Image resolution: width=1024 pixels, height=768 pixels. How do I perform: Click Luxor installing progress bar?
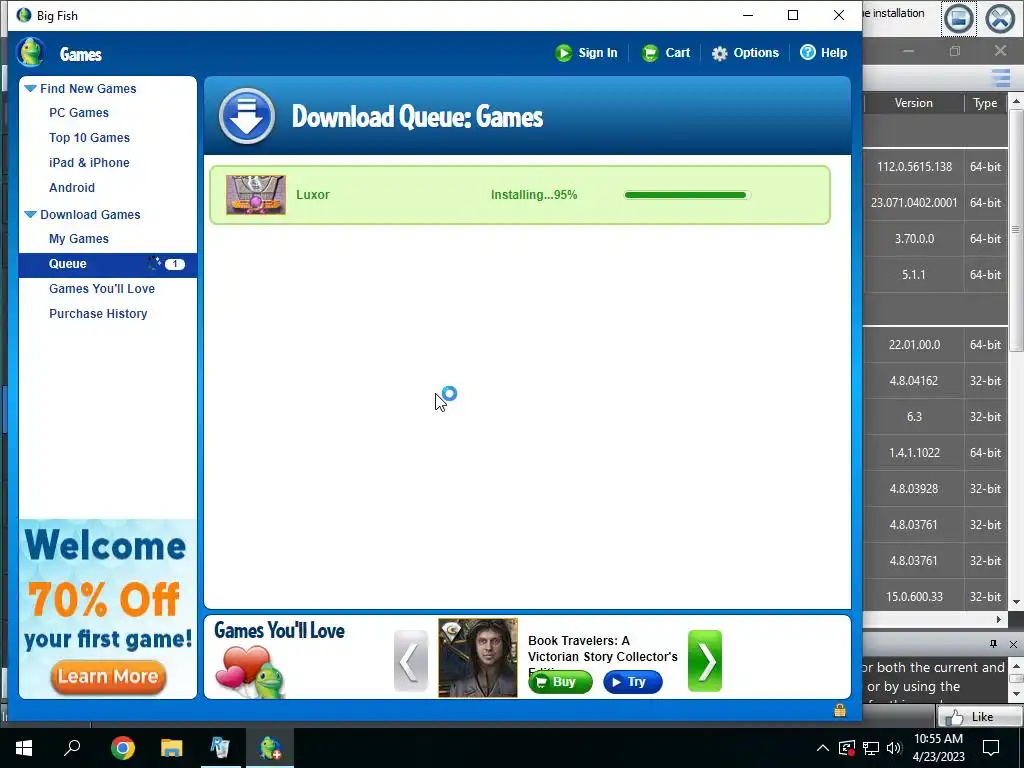click(686, 195)
